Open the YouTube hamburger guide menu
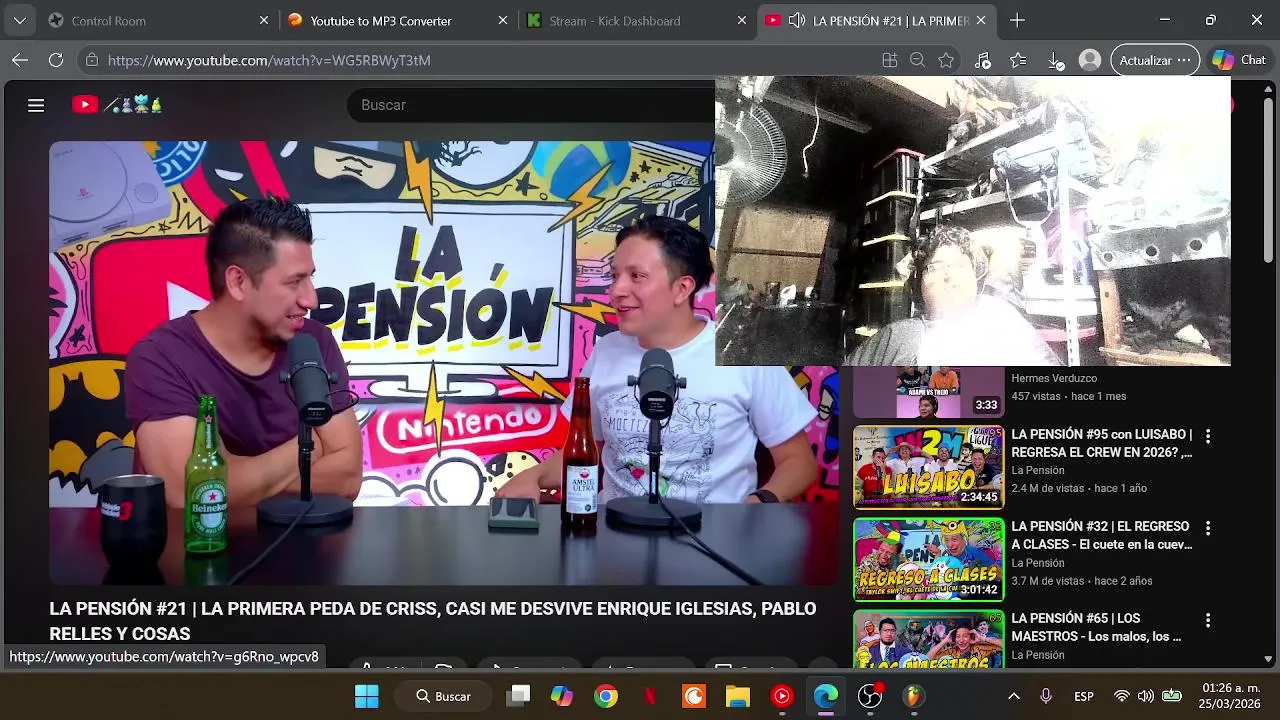 (36, 105)
